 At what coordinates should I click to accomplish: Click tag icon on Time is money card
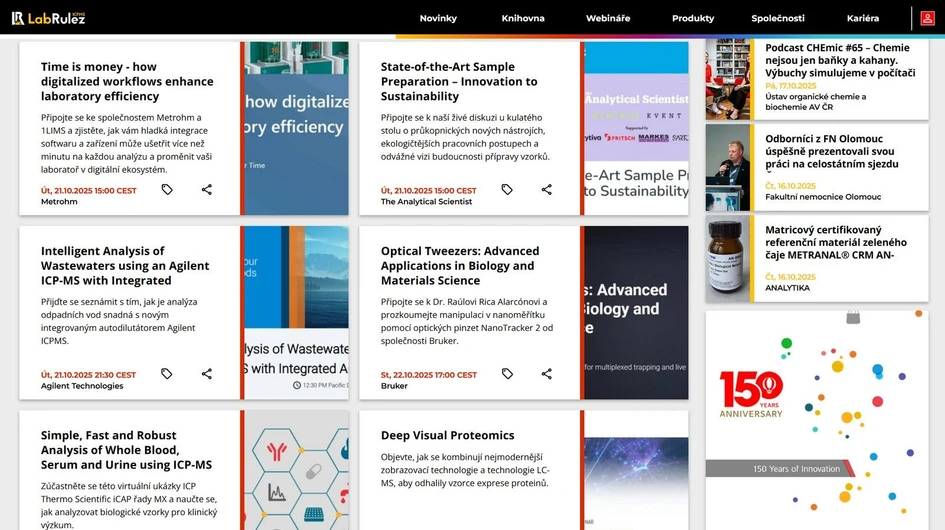point(167,189)
